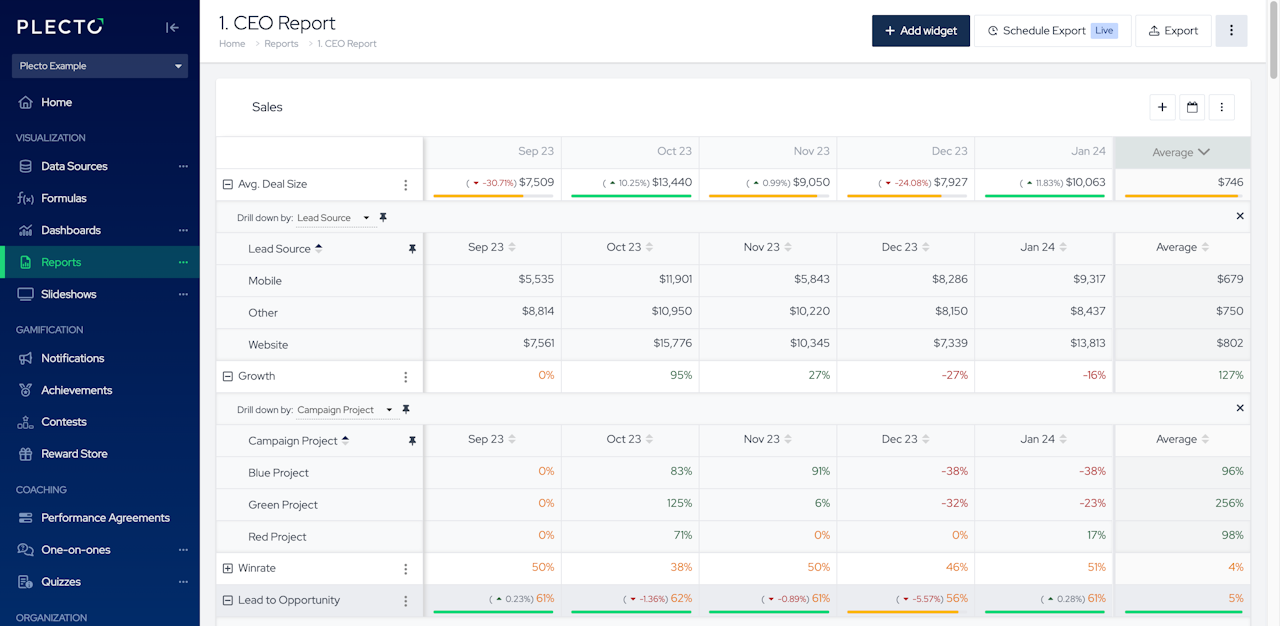Open Contests from the sidebar

point(63,422)
